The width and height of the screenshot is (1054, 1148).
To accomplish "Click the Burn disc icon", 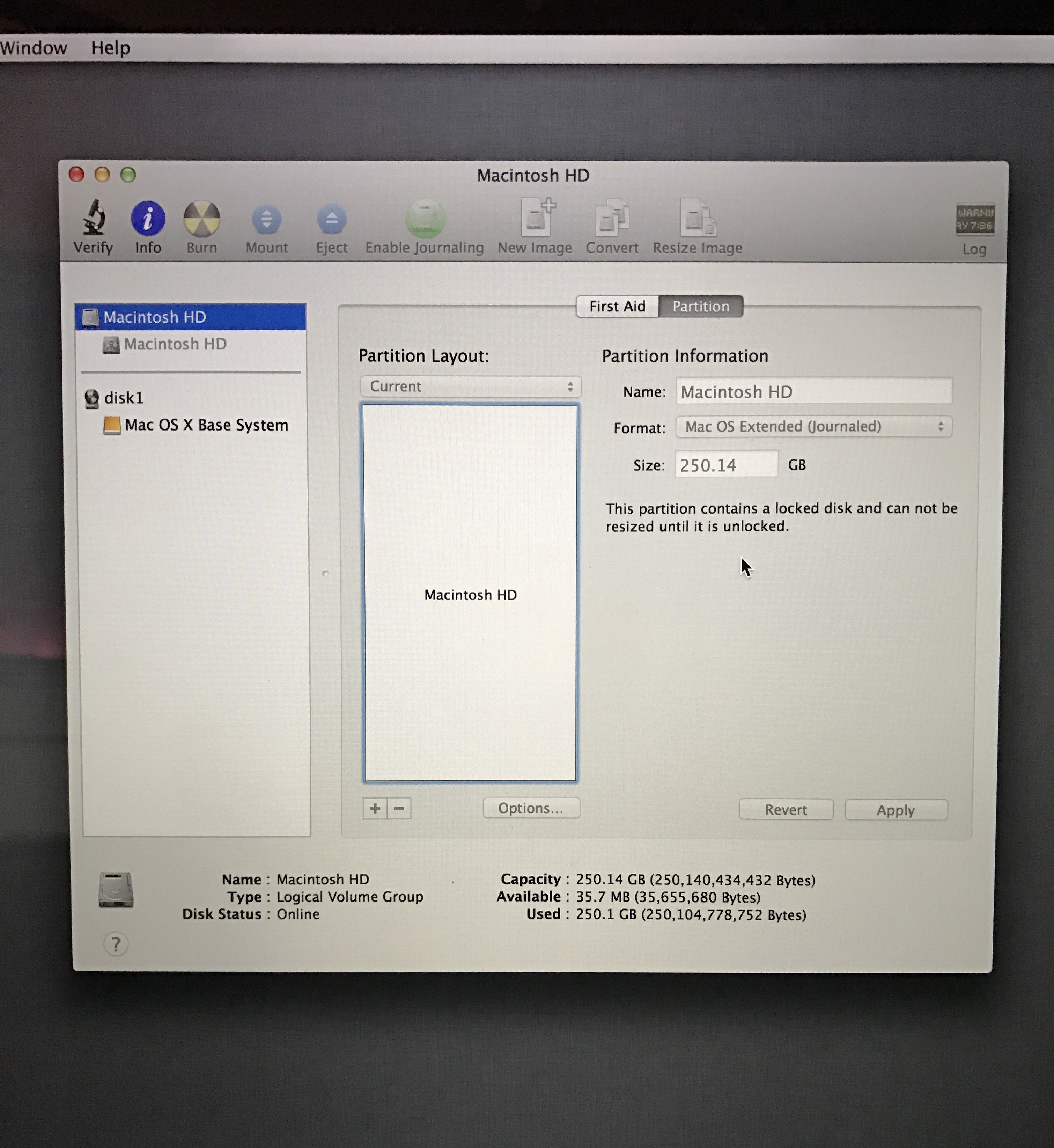I will (x=201, y=219).
